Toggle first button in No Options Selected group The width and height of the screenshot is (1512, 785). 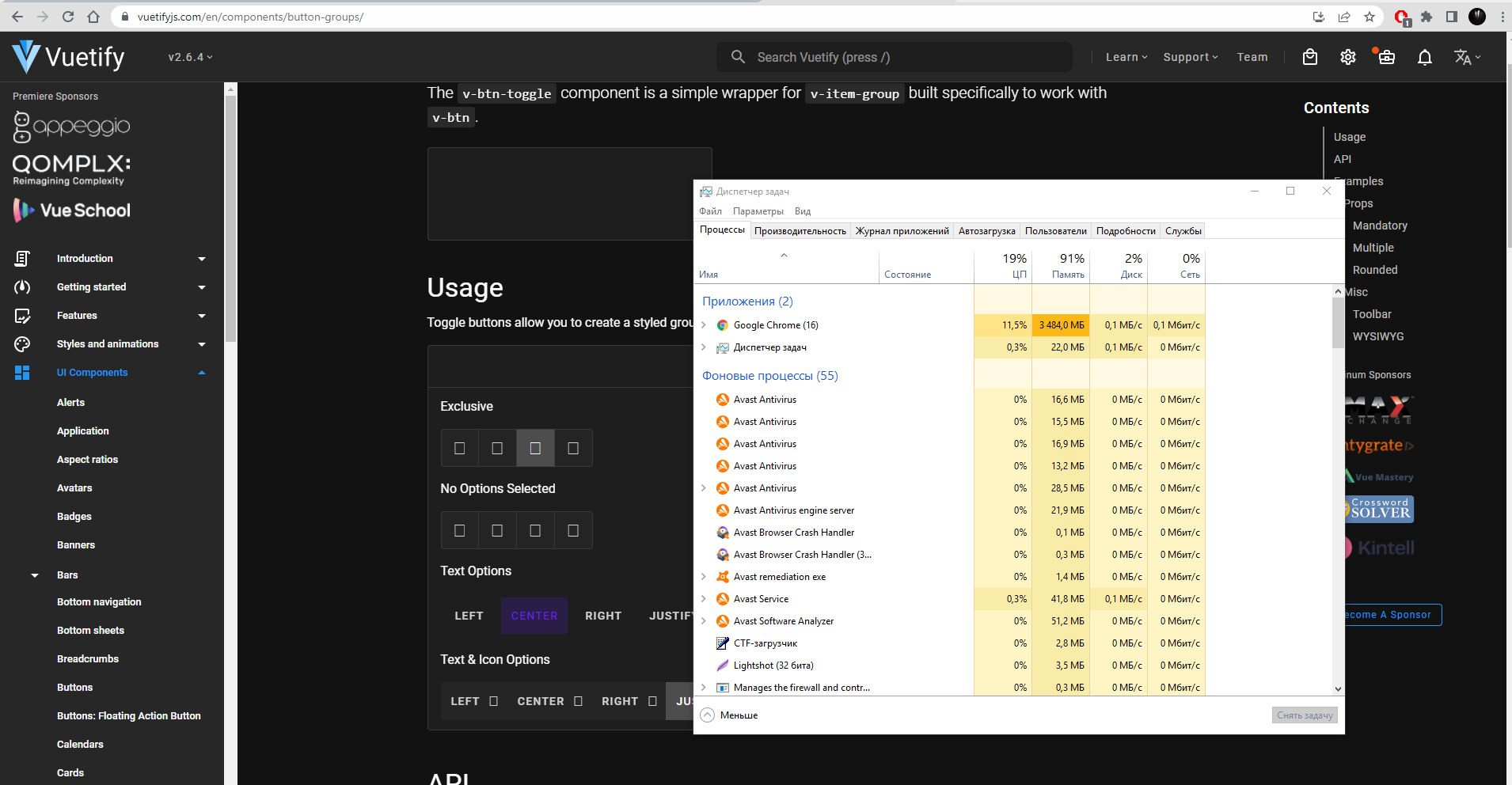tap(460, 531)
